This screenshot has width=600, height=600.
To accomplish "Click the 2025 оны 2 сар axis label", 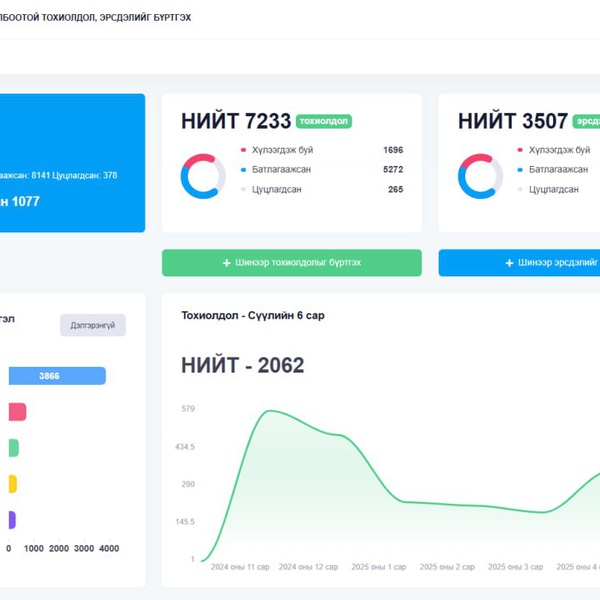I will (x=447, y=567).
